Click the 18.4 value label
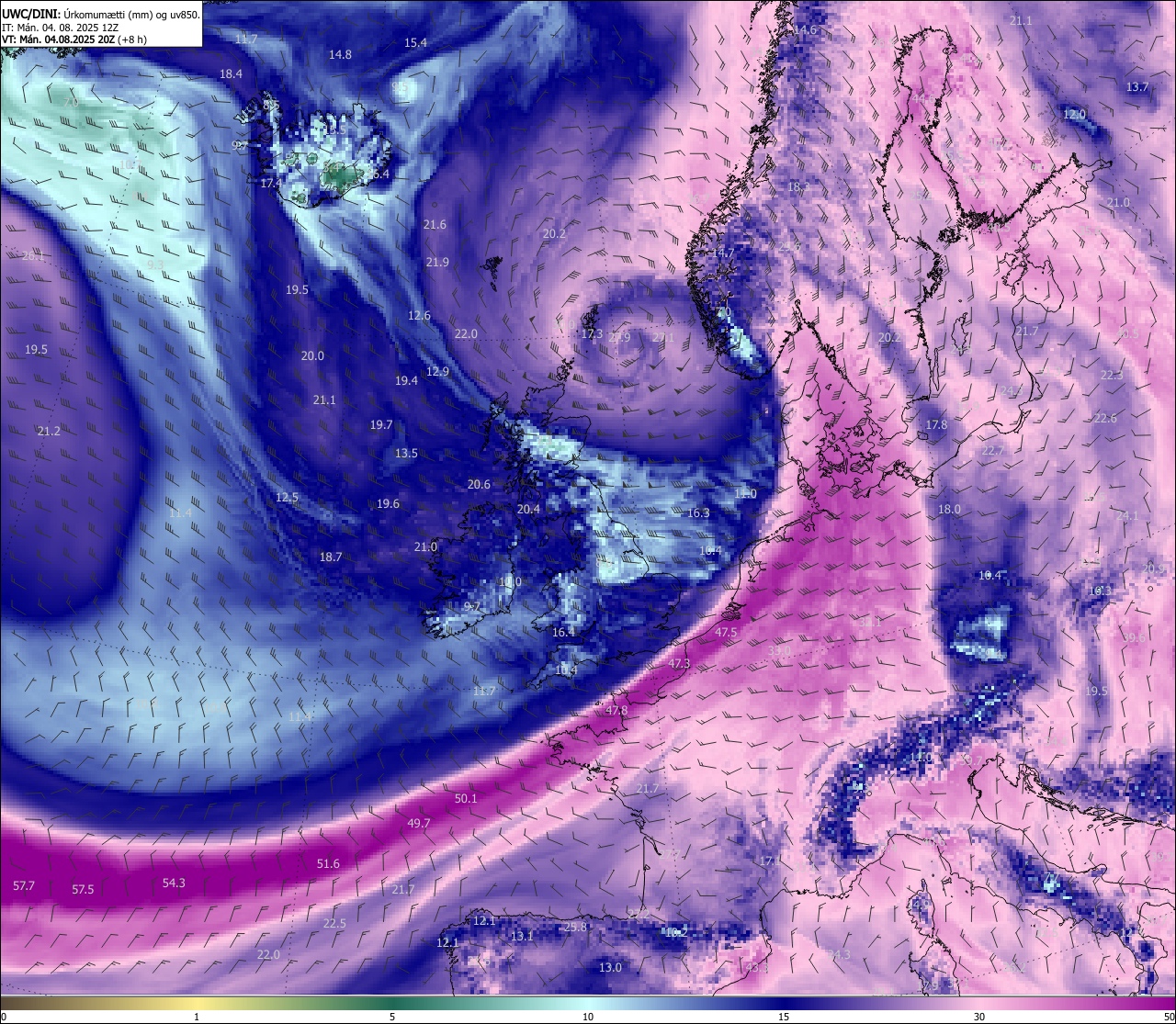1176x1024 pixels. click(231, 73)
